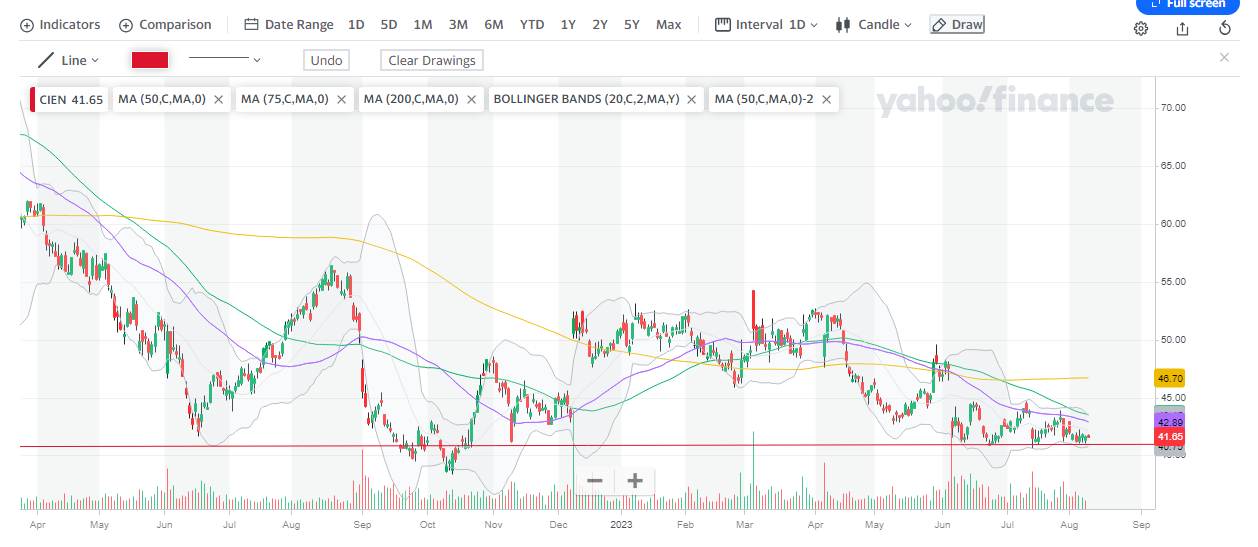This screenshot has width=1258, height=547.
Task: Open chart settings gear icon
Action: click(x=1141, y=28)
